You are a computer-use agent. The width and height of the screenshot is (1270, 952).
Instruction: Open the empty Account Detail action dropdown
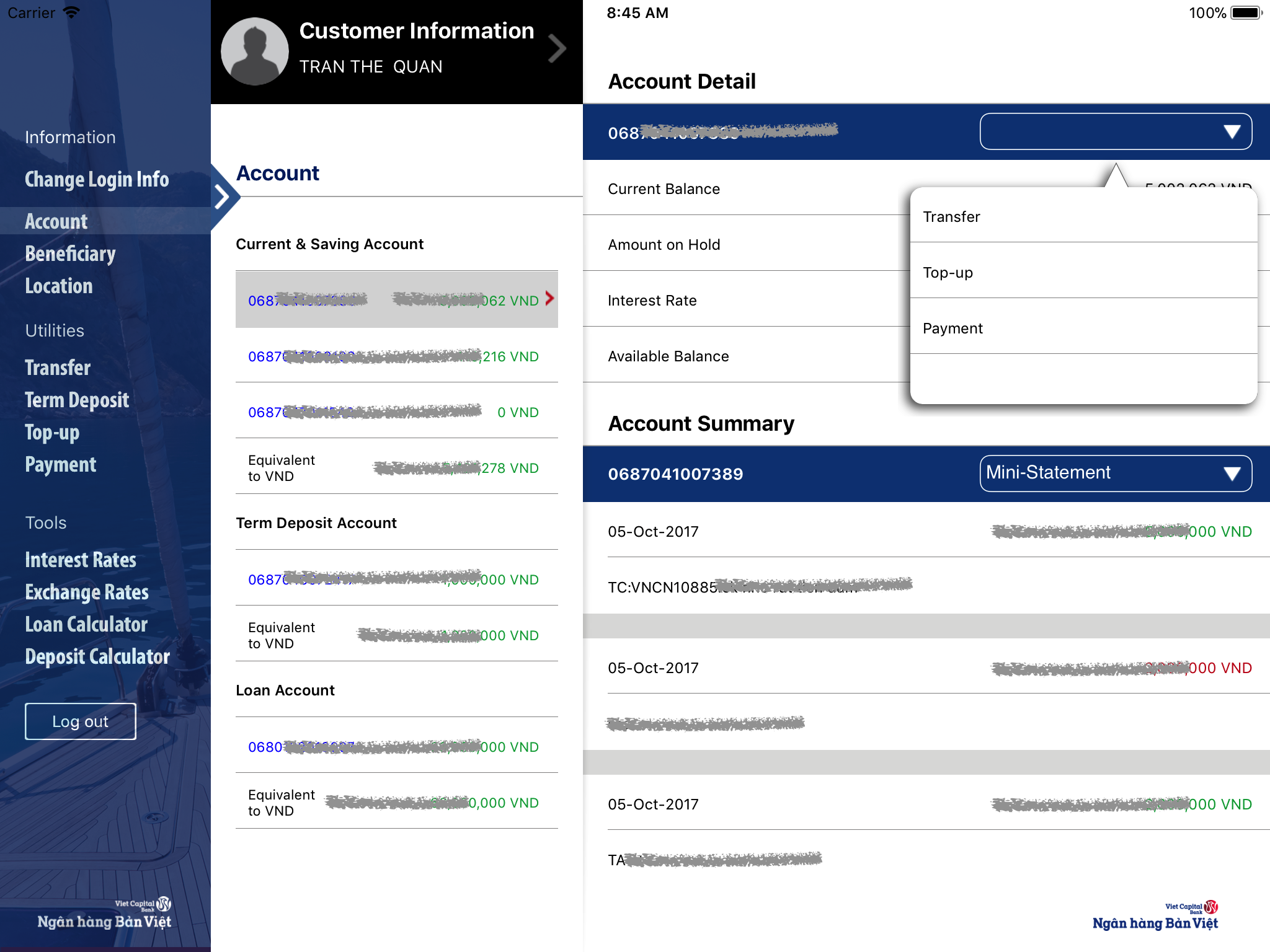point(1115,132)
